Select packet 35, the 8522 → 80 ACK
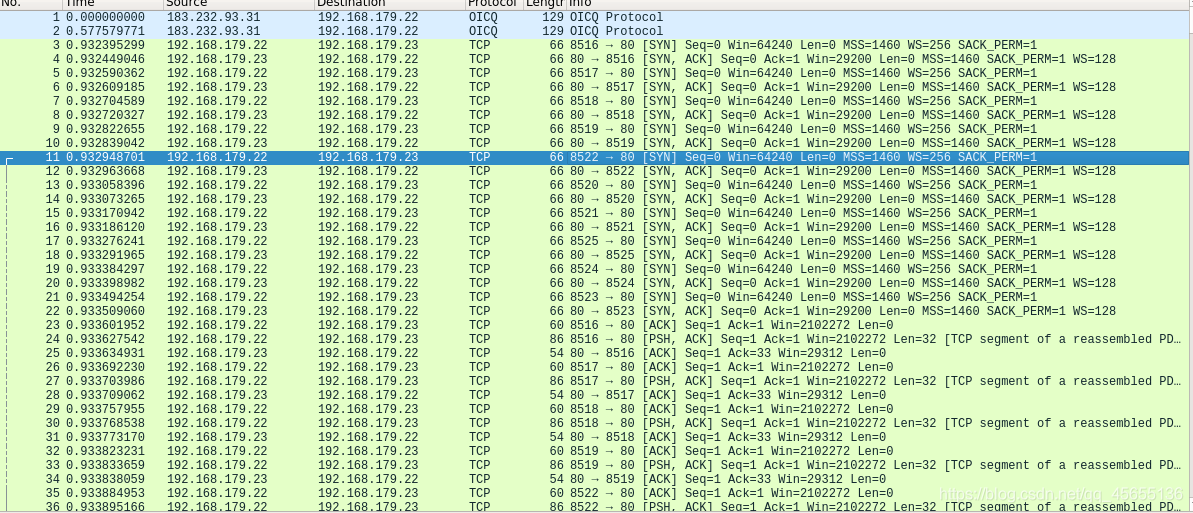 coord(596,493)
